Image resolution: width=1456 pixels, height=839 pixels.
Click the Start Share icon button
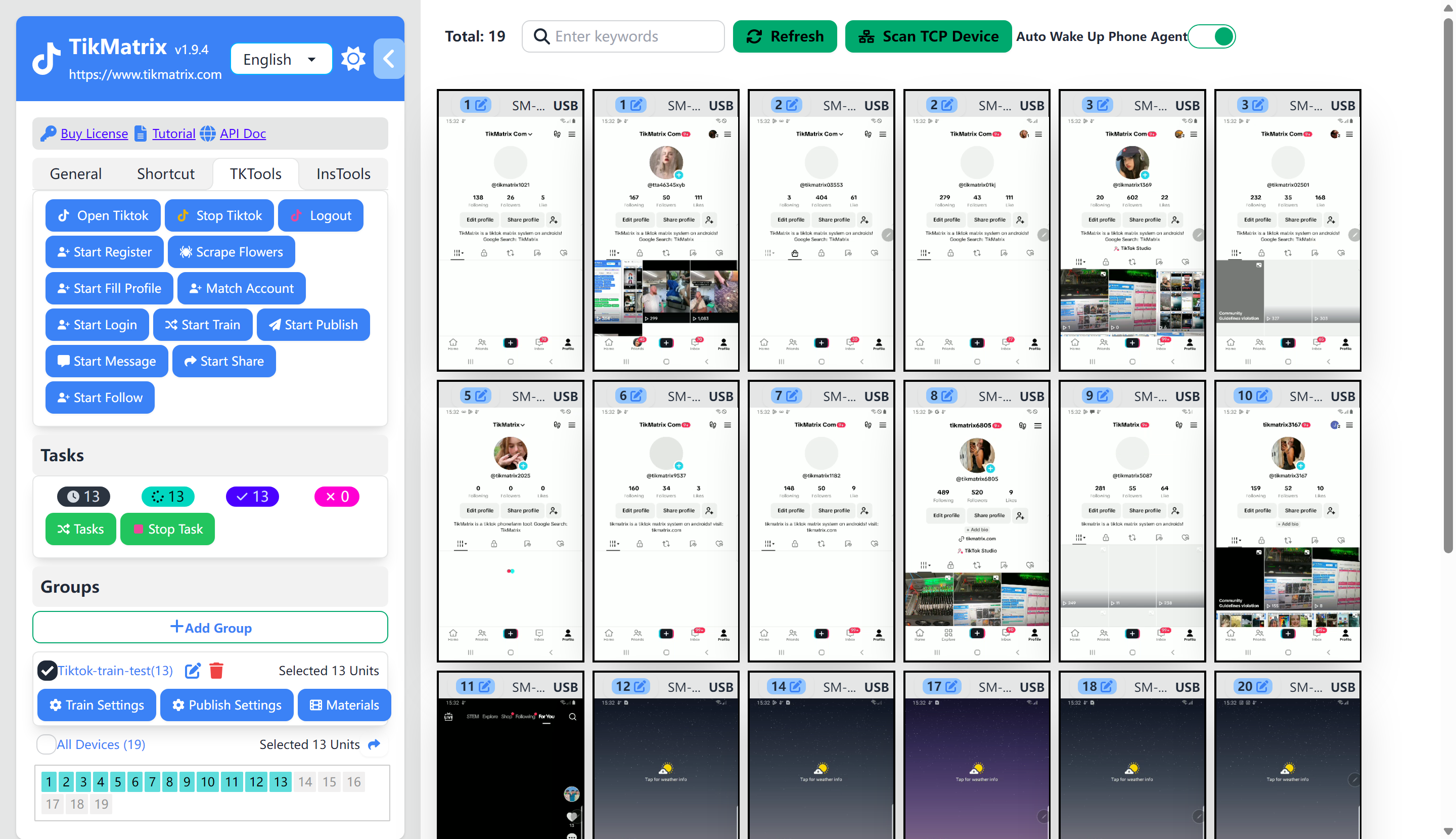coord(223,361)
